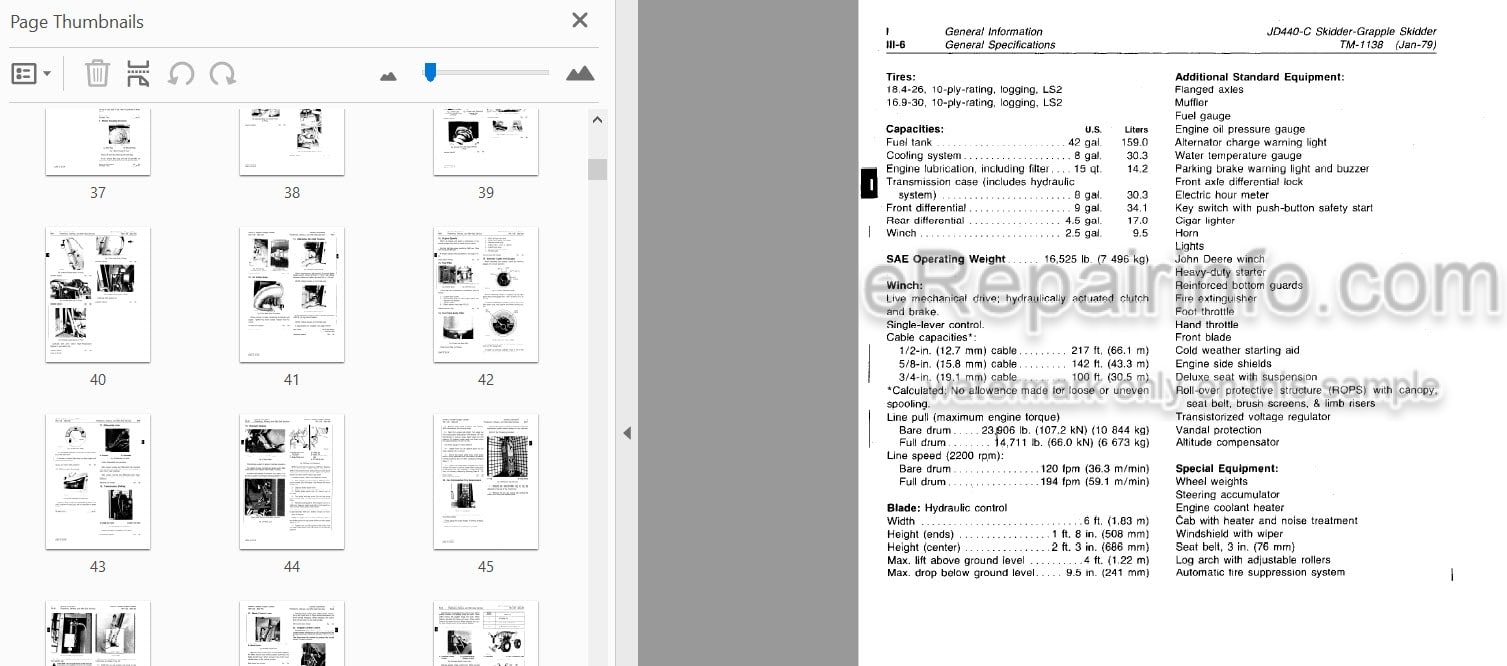The height and width of the screenshot is (666, 1507).
Task: Click the 'Capacities:' heading
Action: [915, 129]
